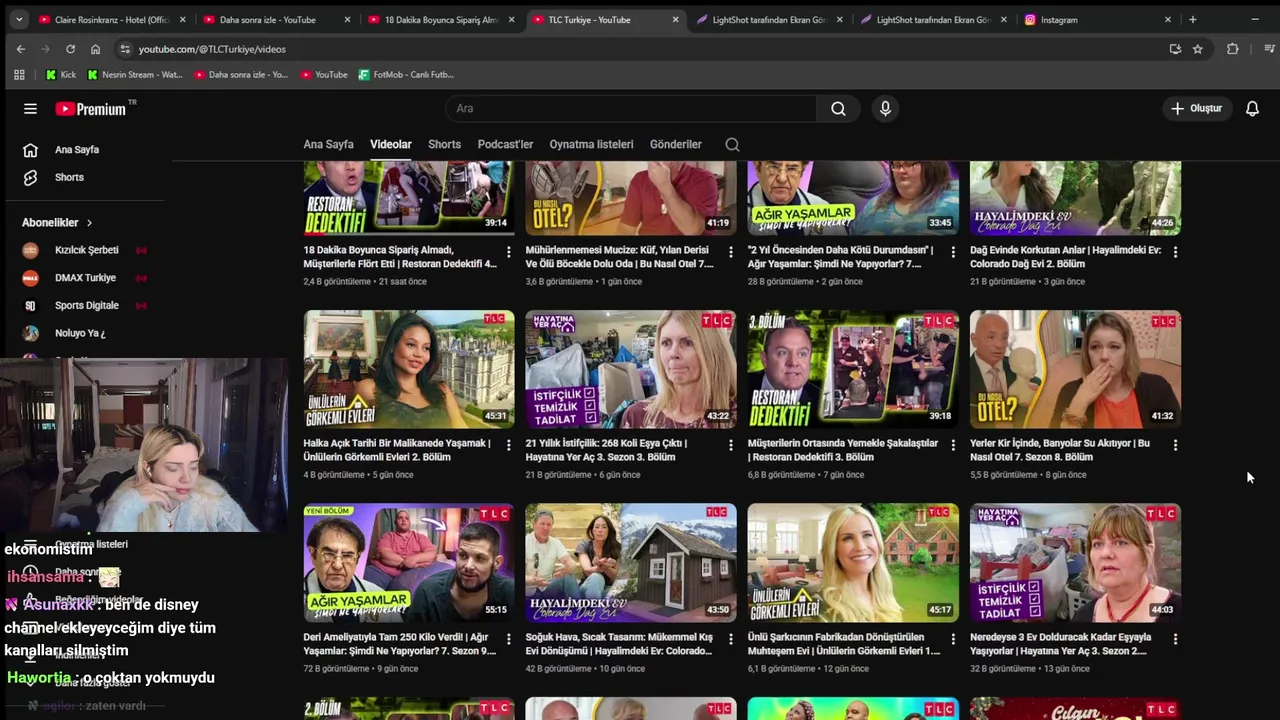Focus the Ara search field
Screen dimensions: 1280x720
point(630,108)
